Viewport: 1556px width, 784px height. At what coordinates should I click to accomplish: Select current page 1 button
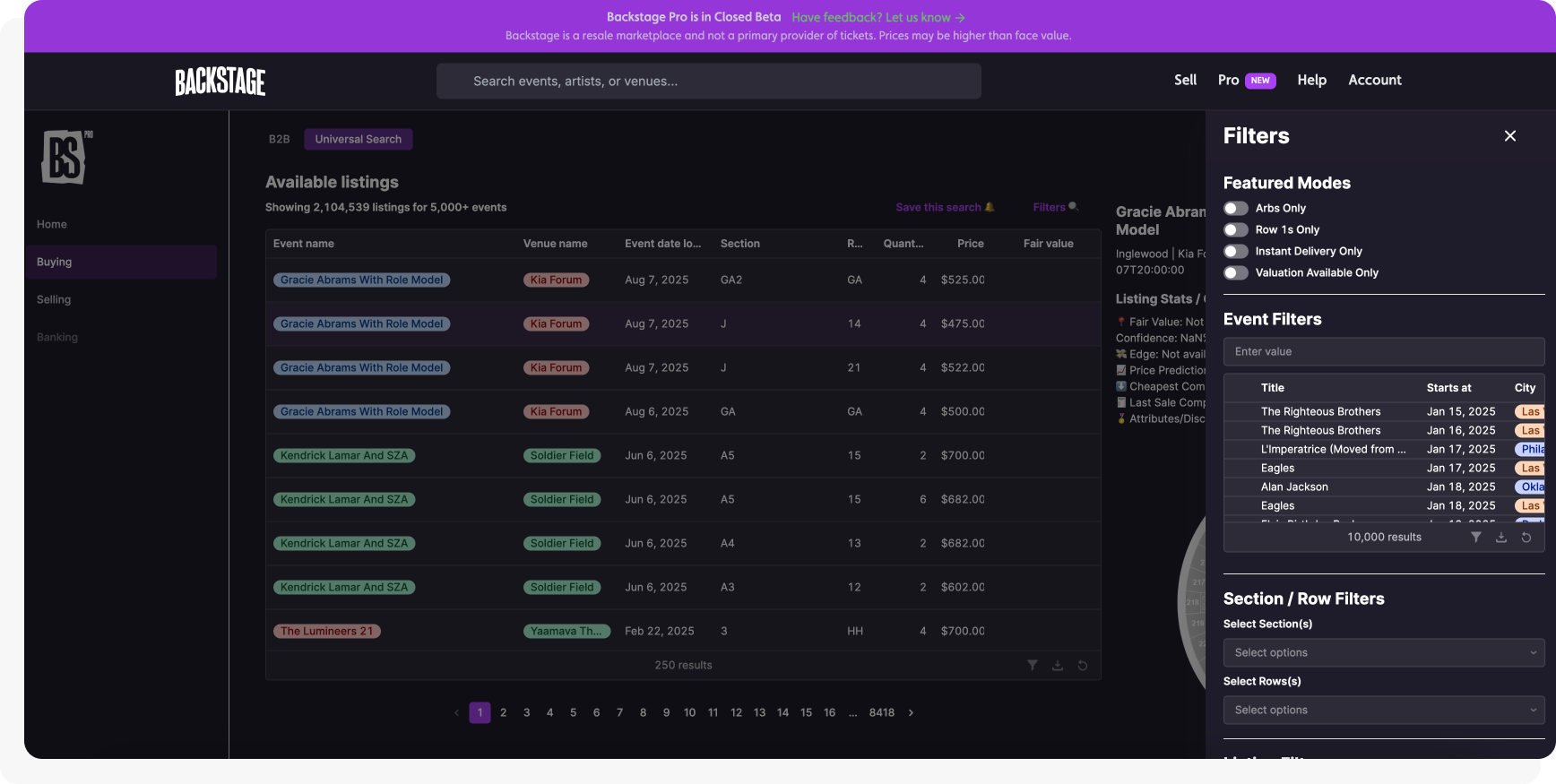click(480, 712)
